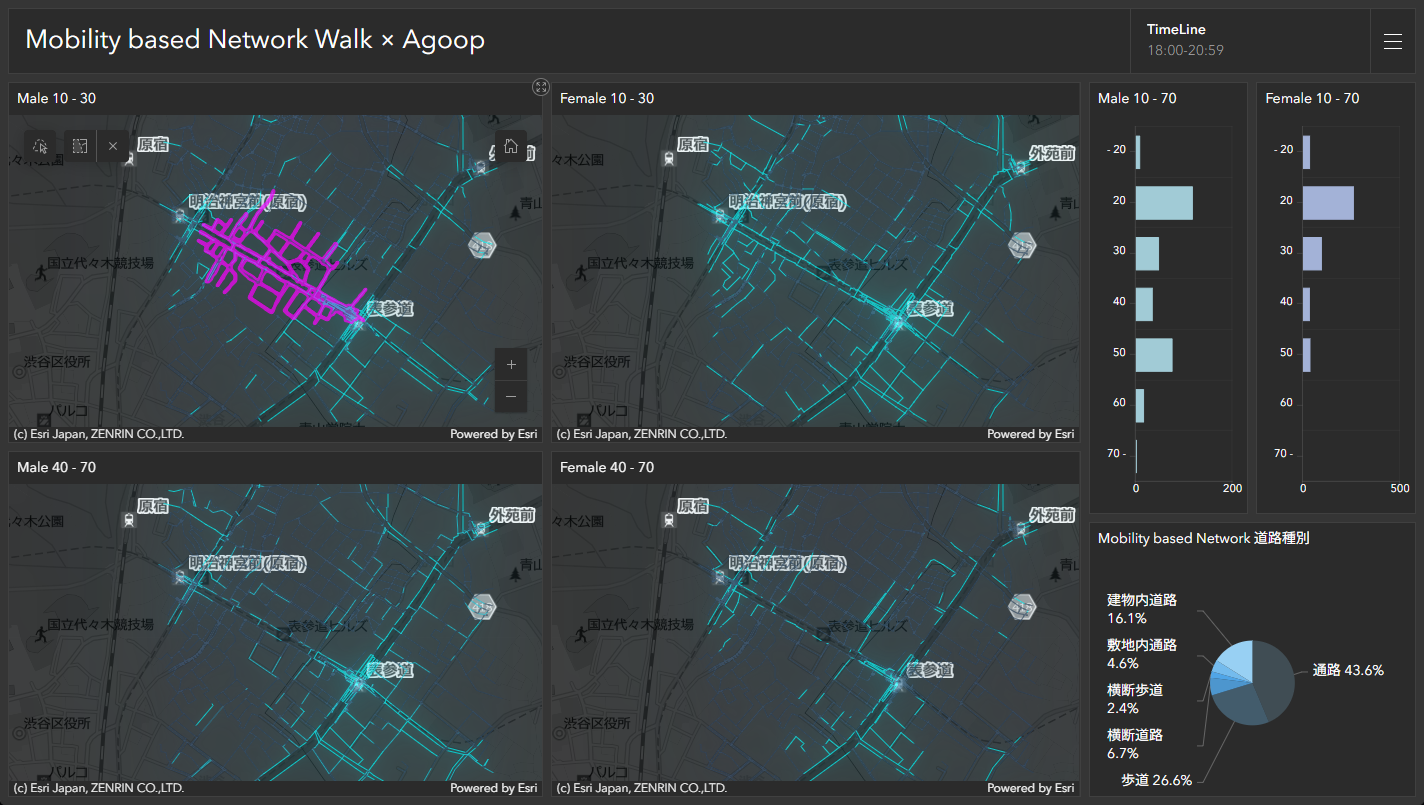The image size is (1424, 805).
Task: Select the age 50 bar in Male chart
Action: click(x=1153, y=355)
